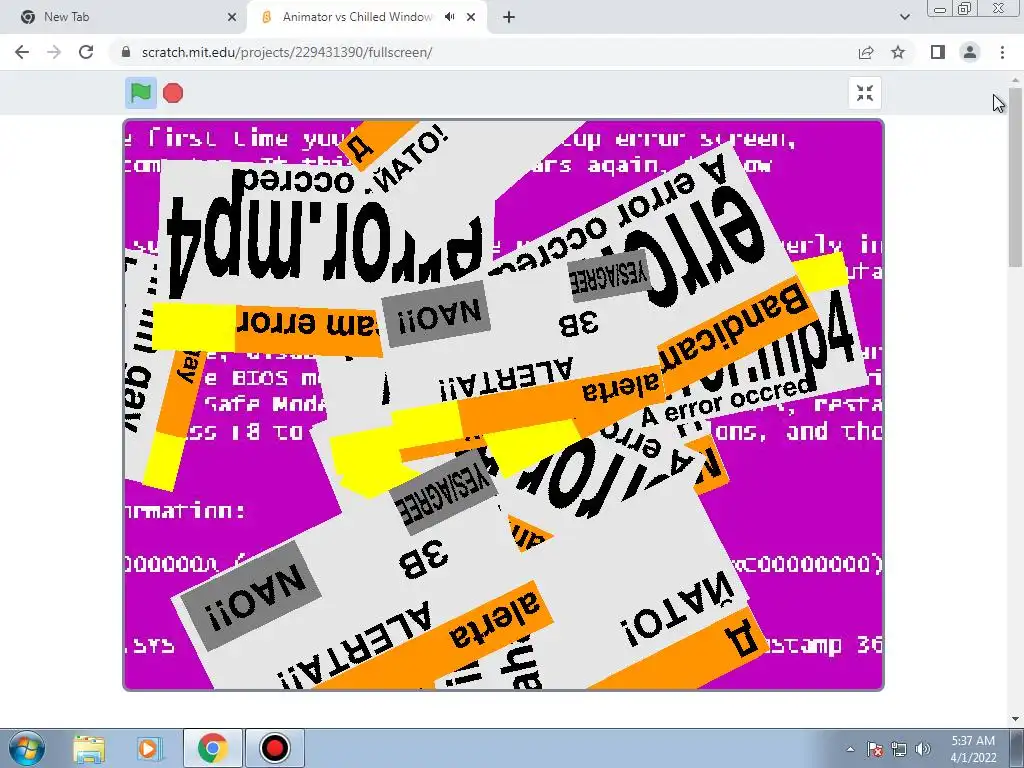Open the screen recorder taskbar icon

(274, 748)
